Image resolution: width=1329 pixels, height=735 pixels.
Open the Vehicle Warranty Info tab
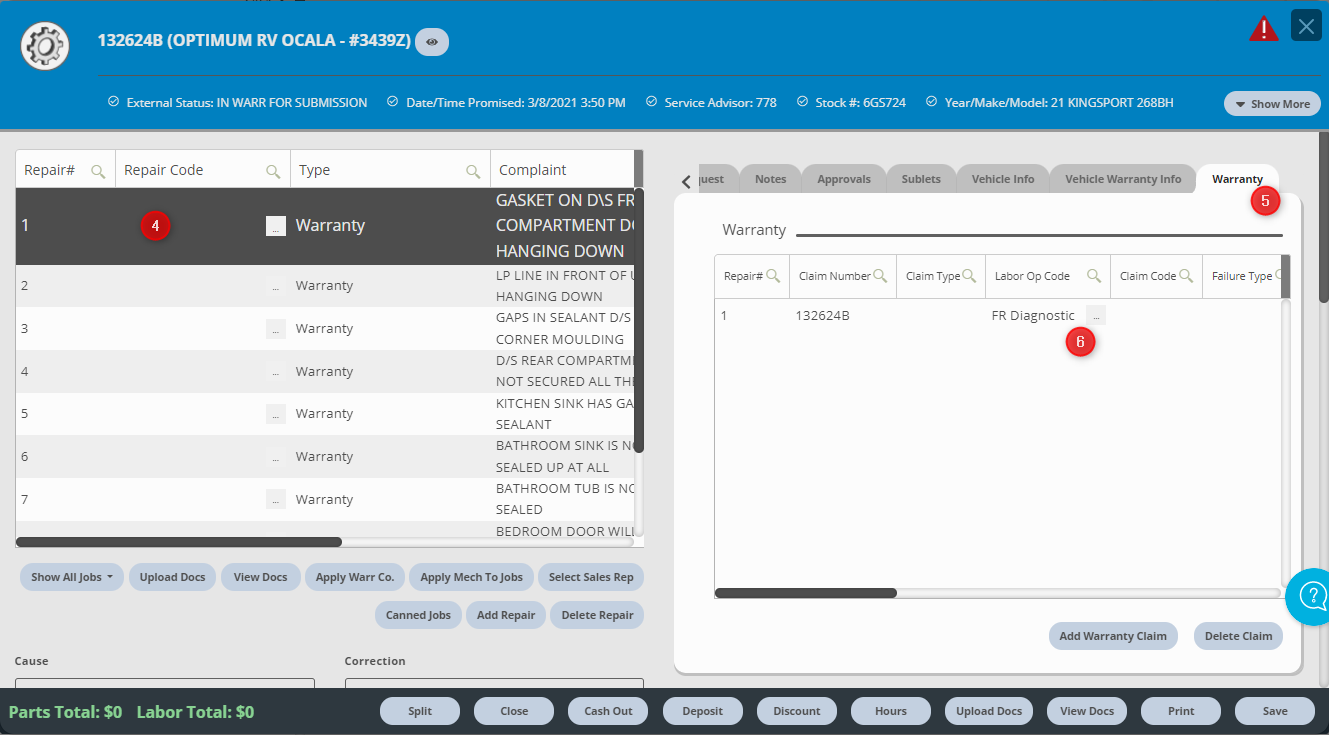(1123, 179)
